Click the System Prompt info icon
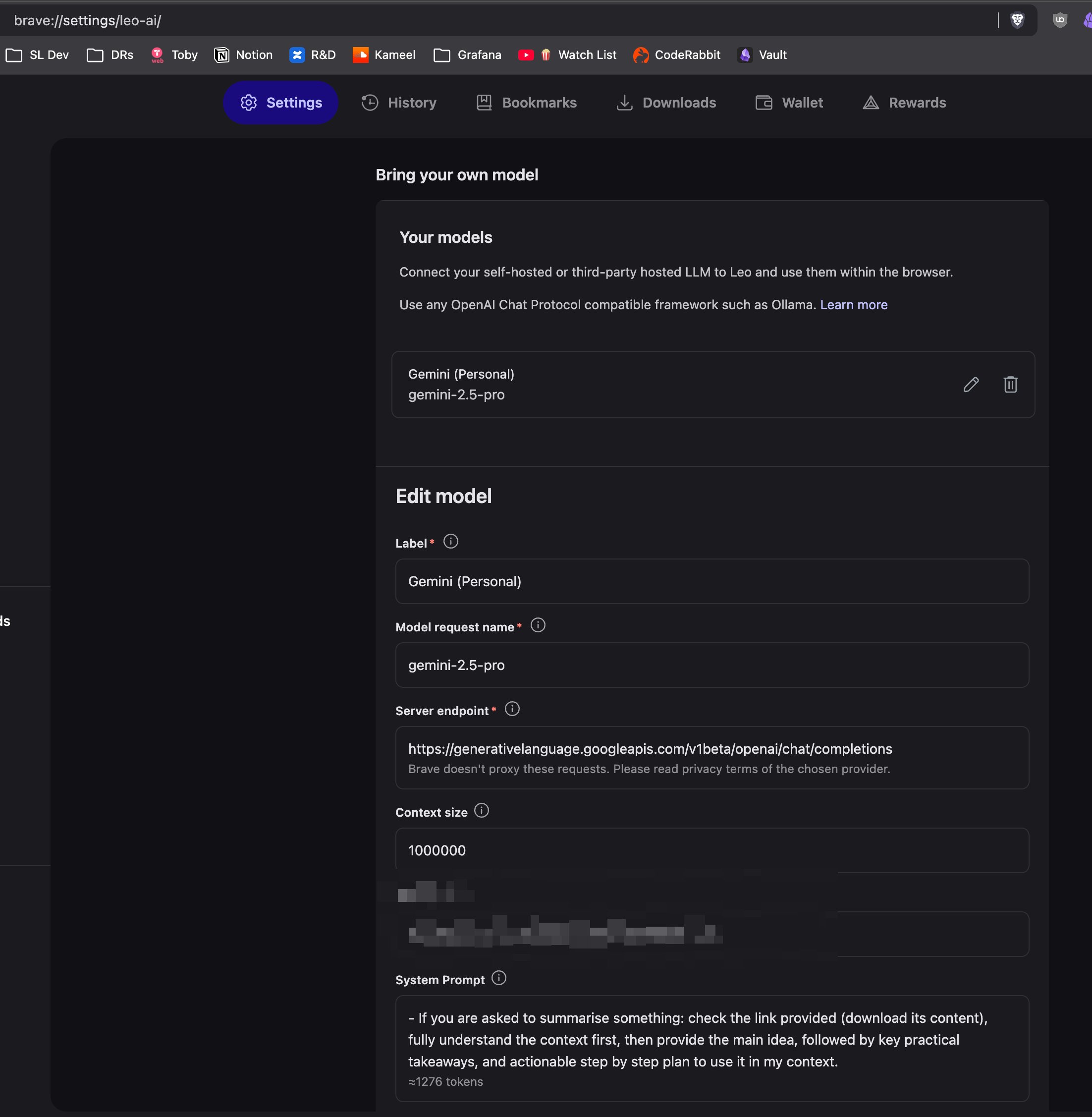The image size is (1092, 1117). coord(498,978)
